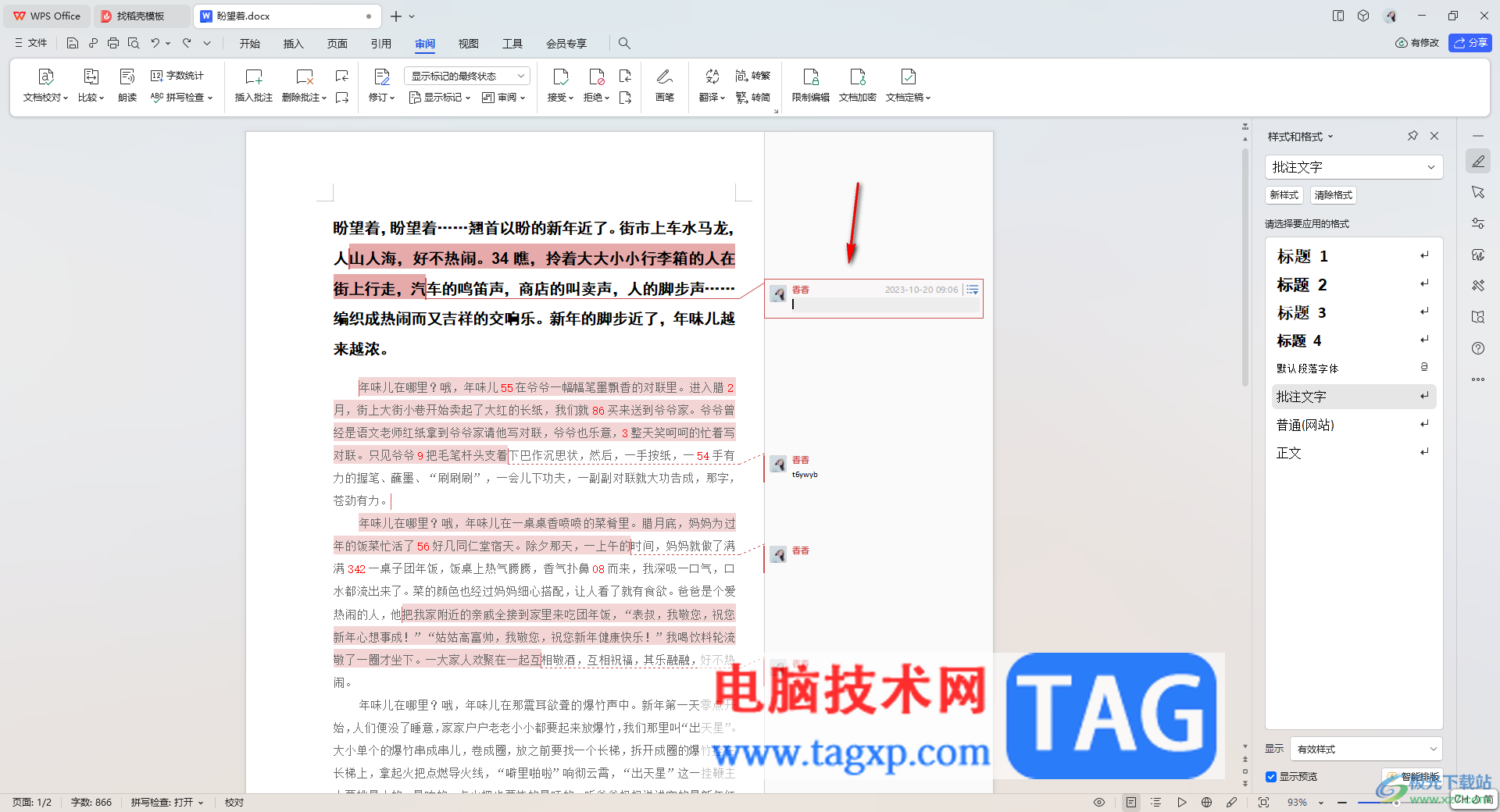Expand quick access toolbar customize arrow
Image resolution: width=1500 pixels, height=812 pixels.
click(x=207, y=43)
